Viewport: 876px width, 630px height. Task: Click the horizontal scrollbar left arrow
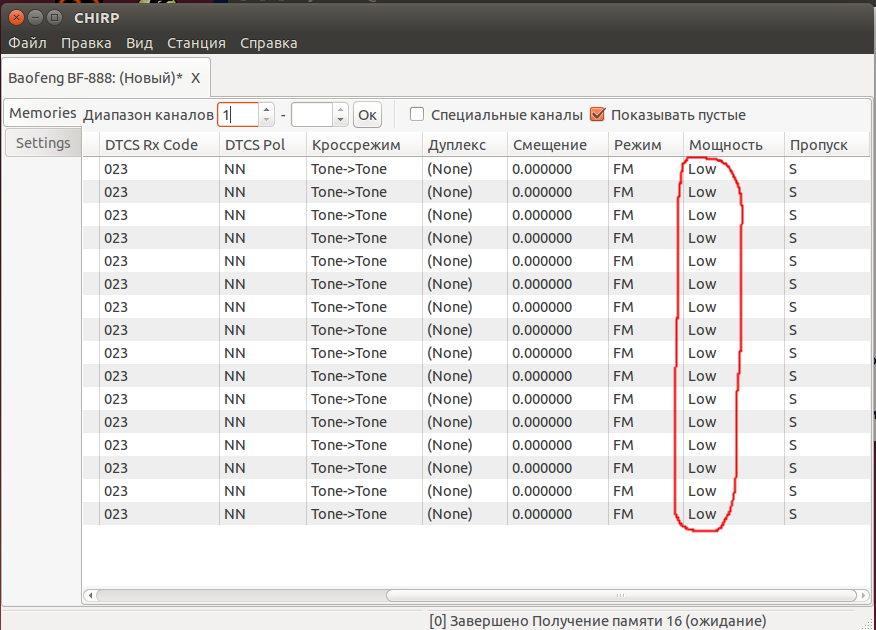pos(92,595)
